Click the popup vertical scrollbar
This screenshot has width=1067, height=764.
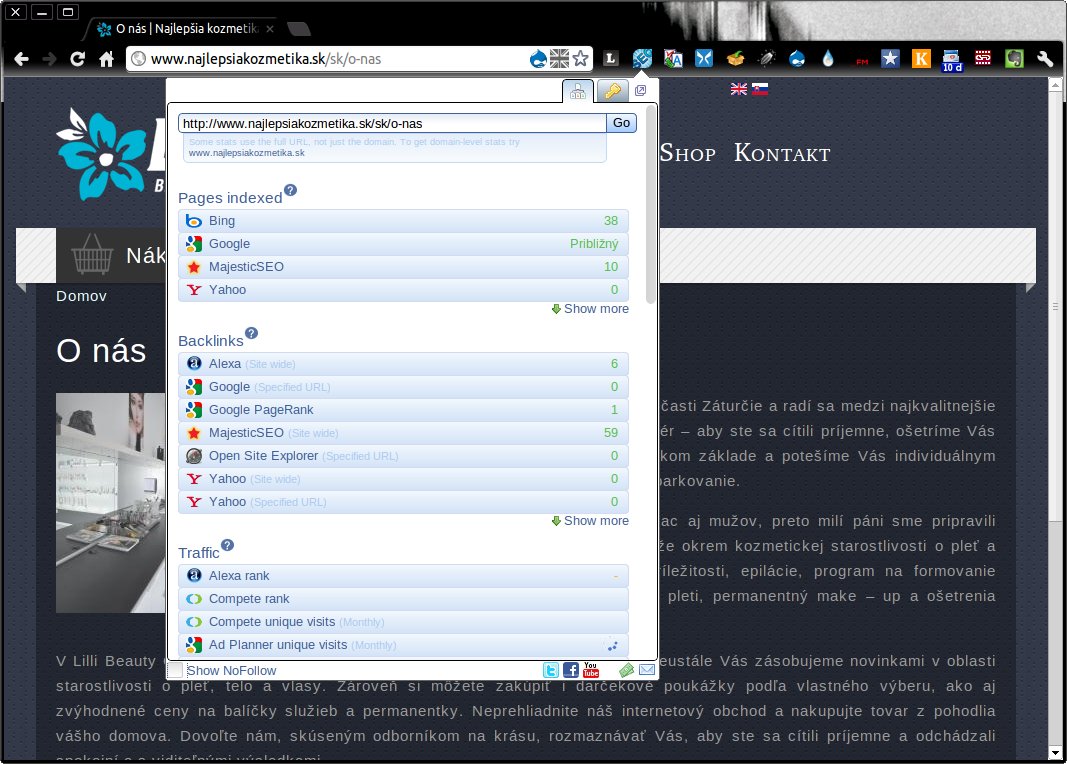(x=651, y=204)
